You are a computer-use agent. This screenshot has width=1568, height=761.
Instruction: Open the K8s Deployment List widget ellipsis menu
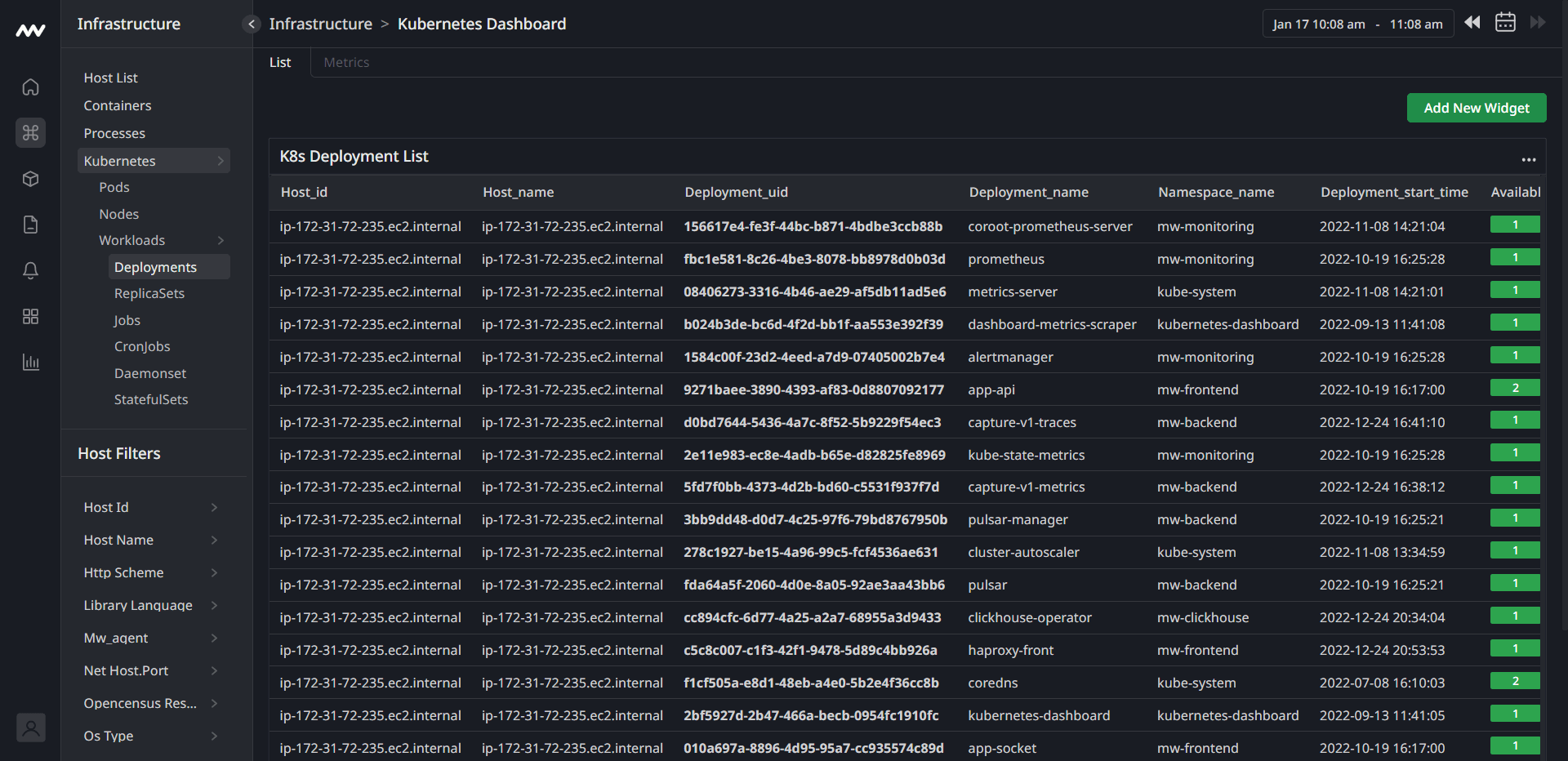[1530, 159]
